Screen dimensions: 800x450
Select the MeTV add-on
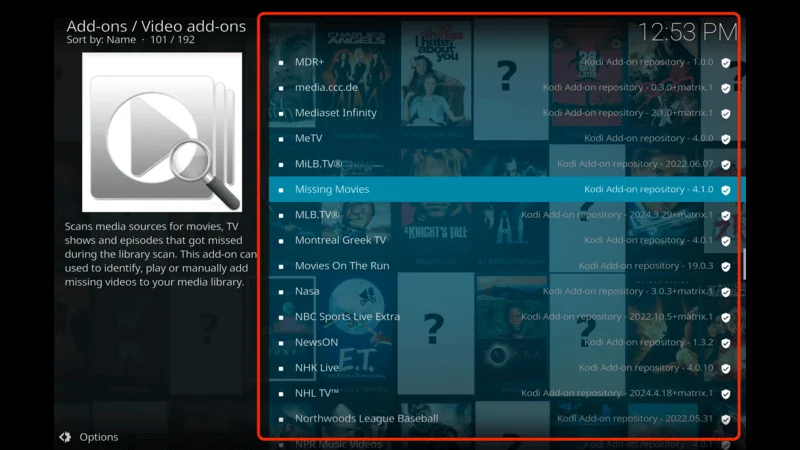coord(507,138)
